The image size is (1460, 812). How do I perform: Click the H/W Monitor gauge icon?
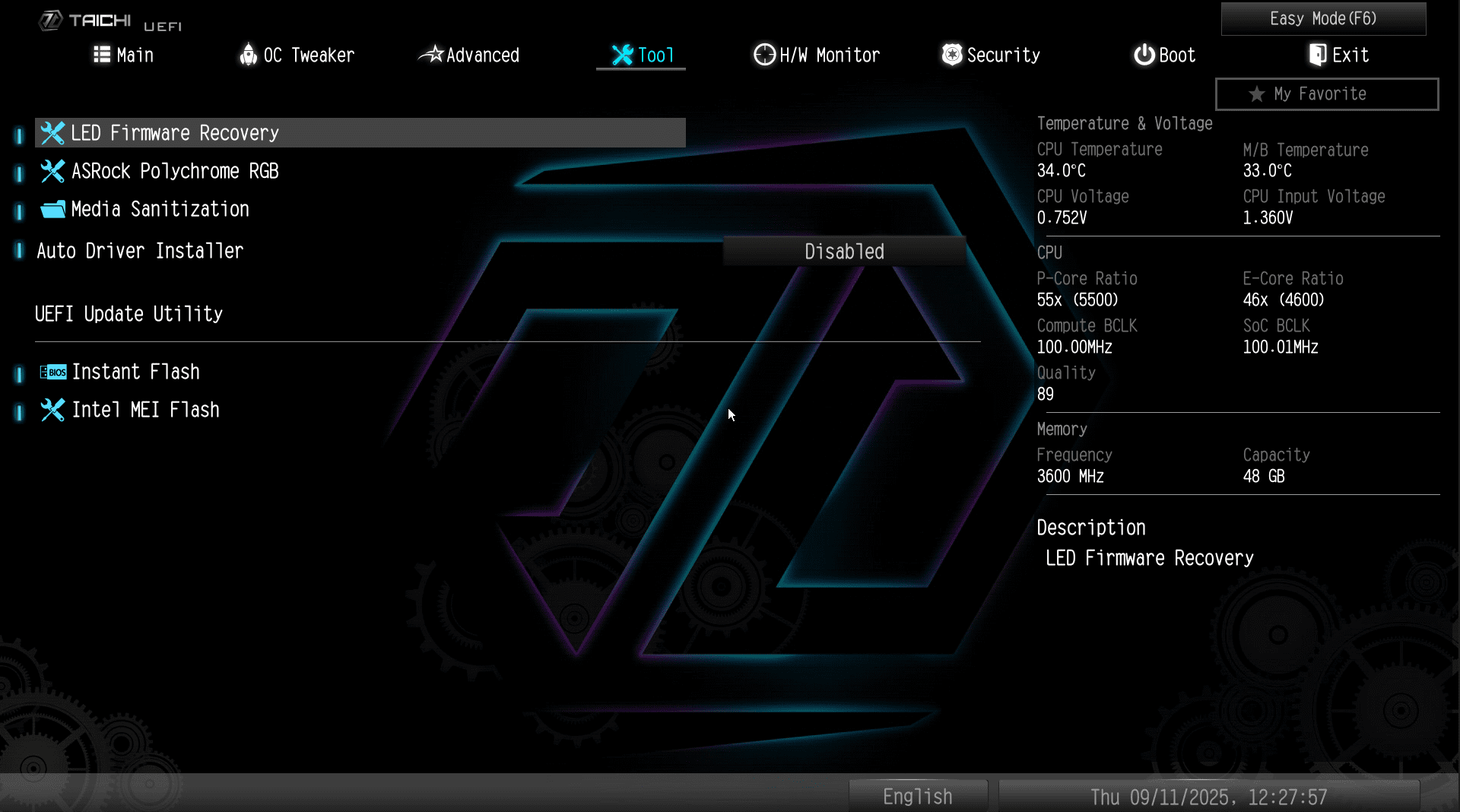tap(764, 55)
